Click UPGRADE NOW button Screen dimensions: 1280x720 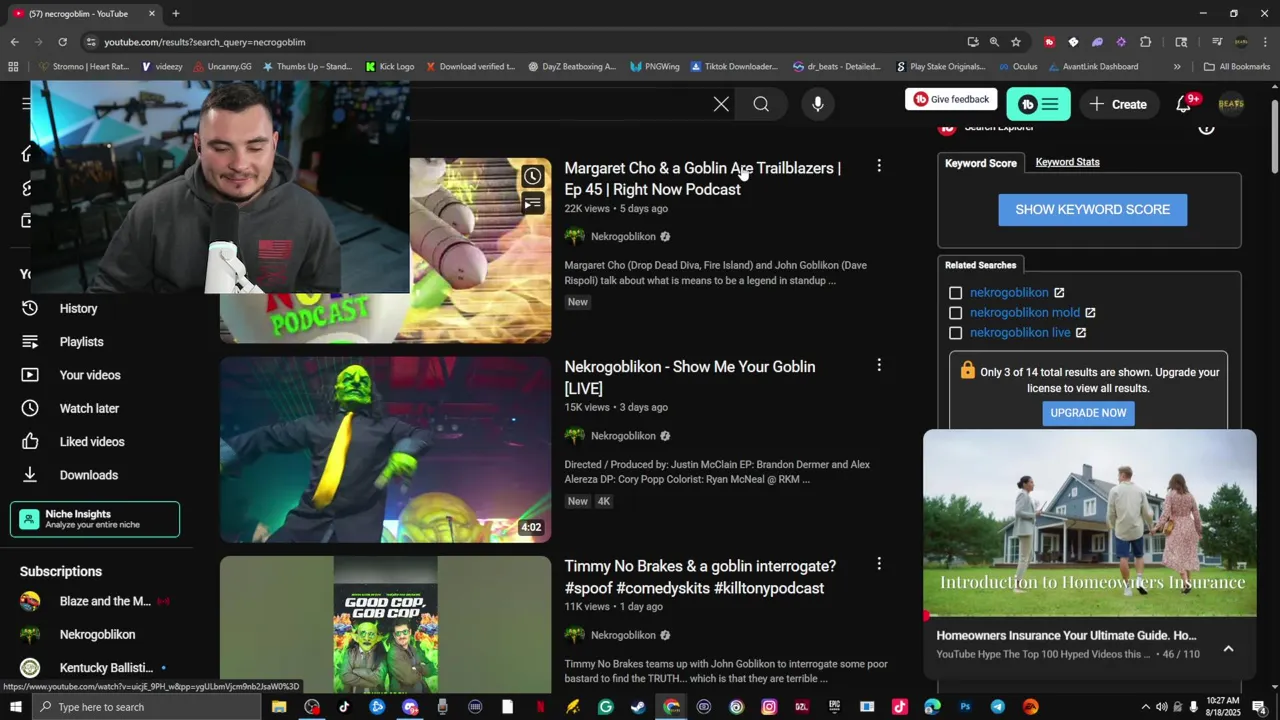pyautogui.click(x=1088, y=413)
